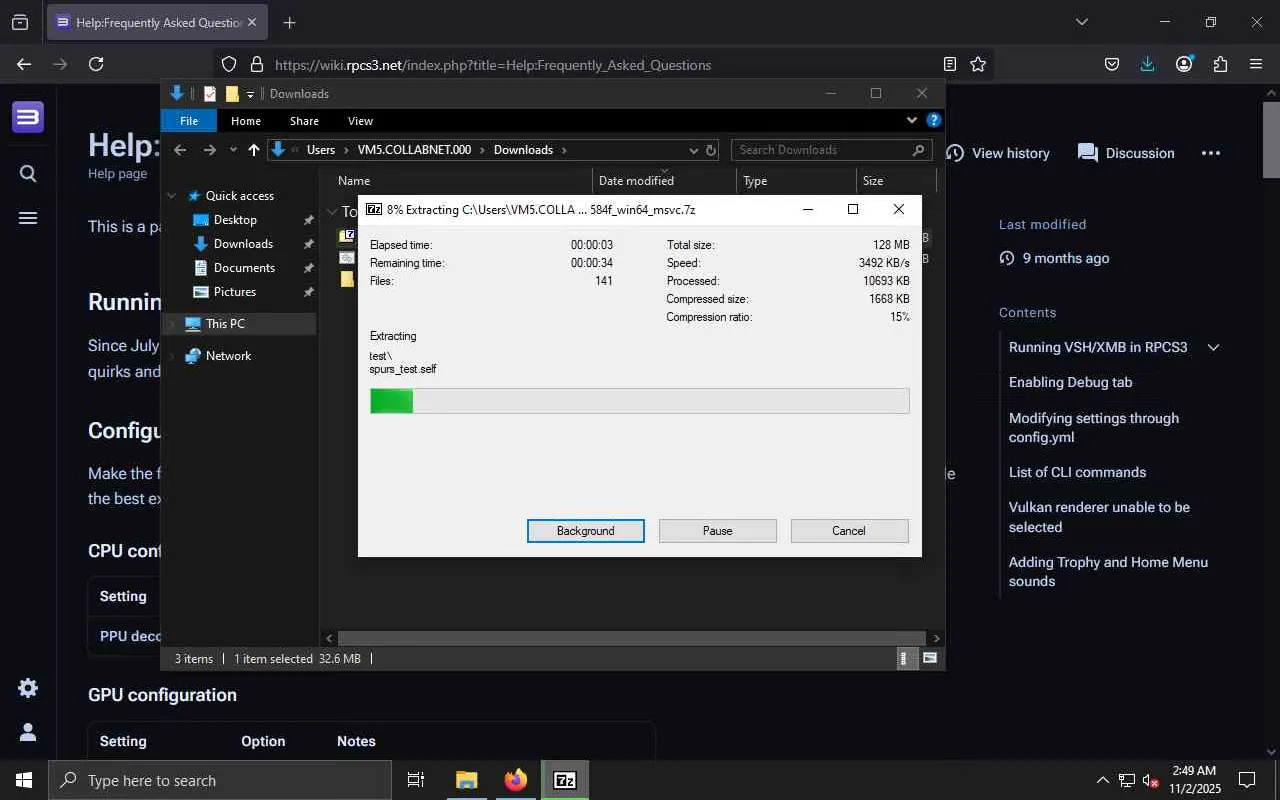Screen dimensions: 1280x800
Task: Open the address bar history dropdown in Explorer
Action: (x=694, y=150)
